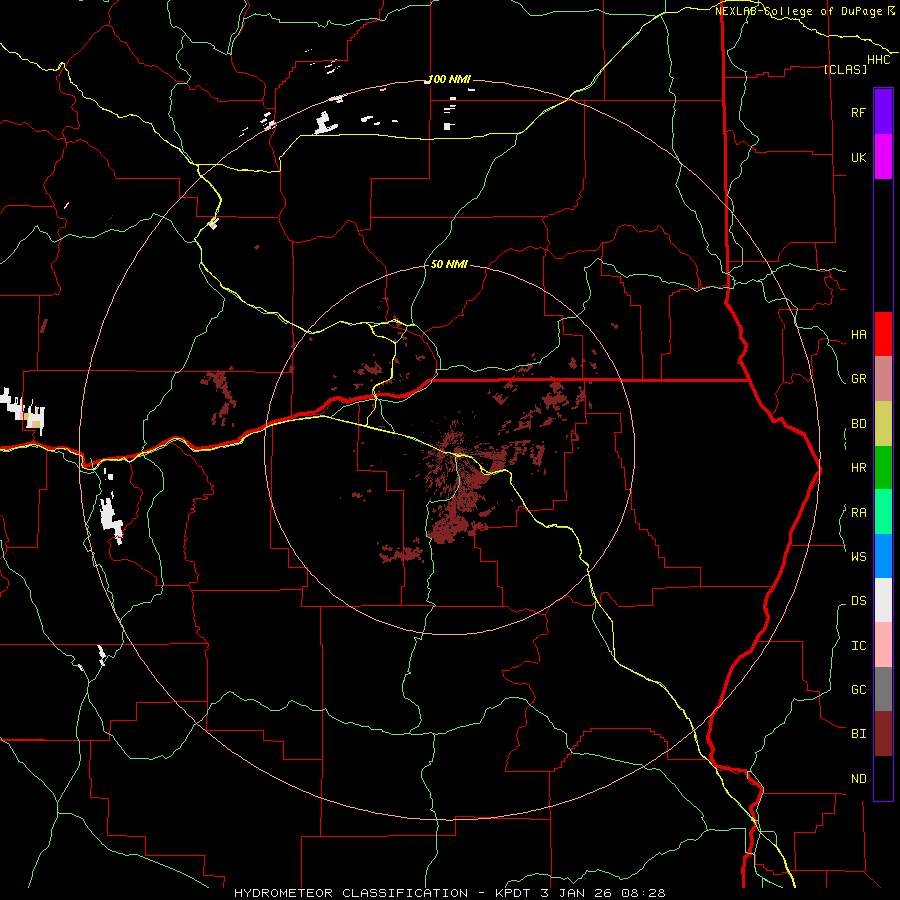
Task: Click the HR legend label
Action: (x=859, y=468)
